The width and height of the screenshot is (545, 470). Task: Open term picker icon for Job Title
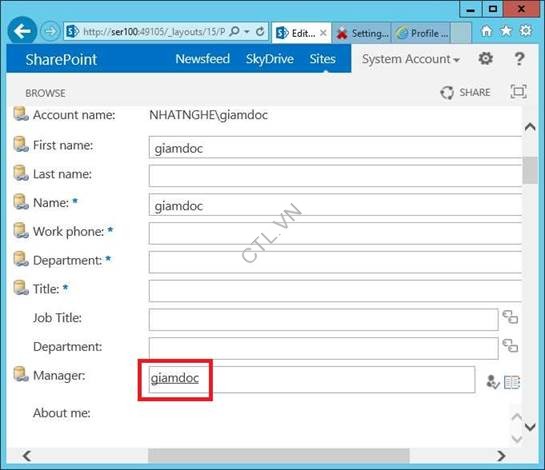point(510,317)
